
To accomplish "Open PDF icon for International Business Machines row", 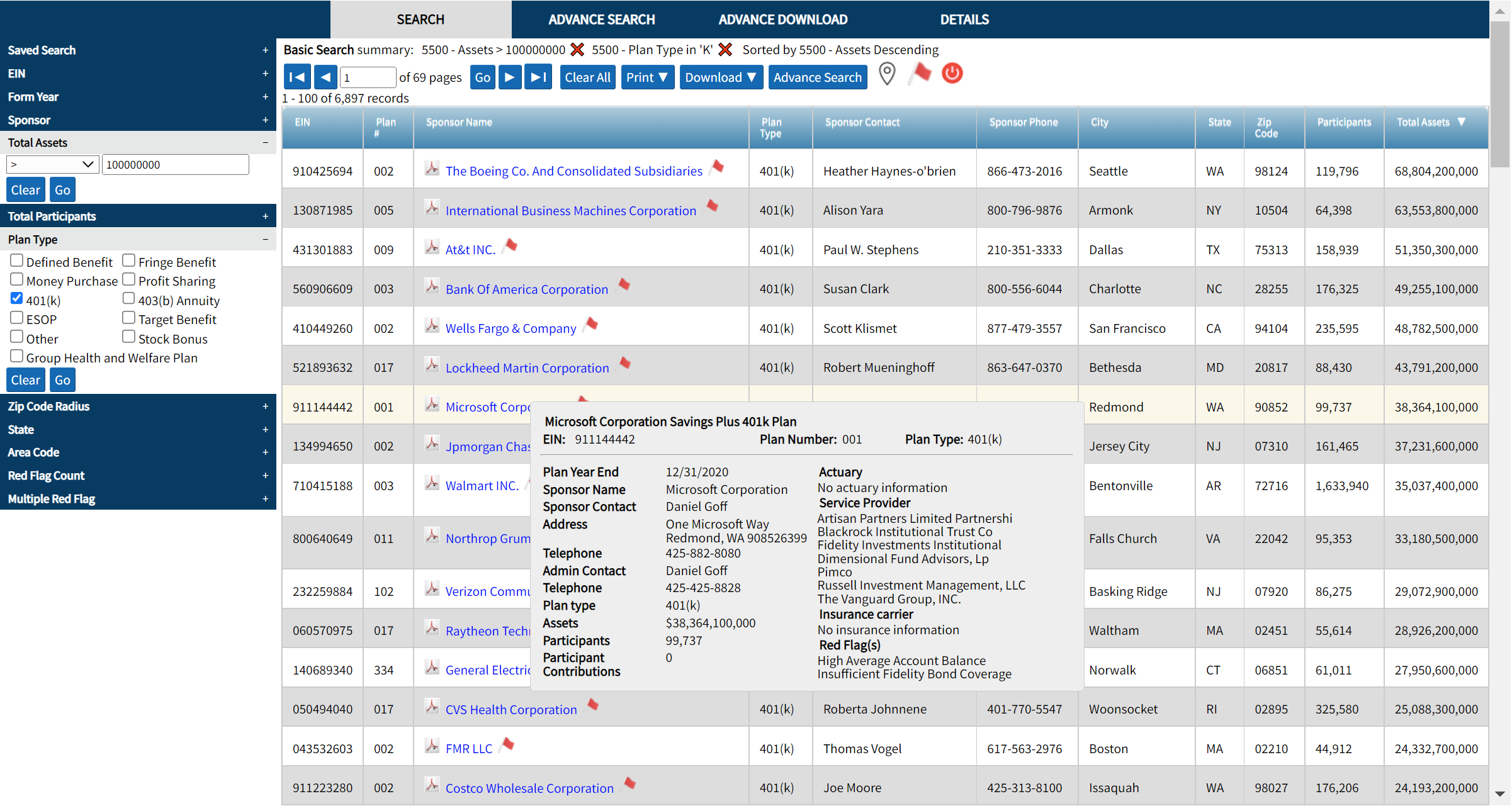I will (x=432, y=208).
